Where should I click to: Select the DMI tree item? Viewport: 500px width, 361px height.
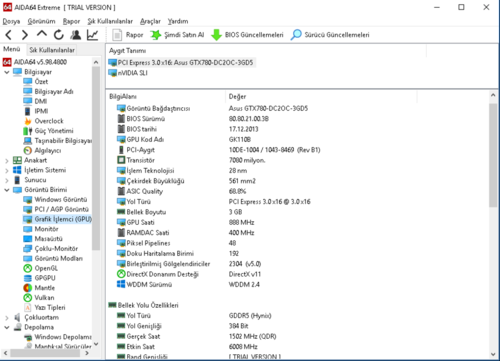(x=35, y=101)
